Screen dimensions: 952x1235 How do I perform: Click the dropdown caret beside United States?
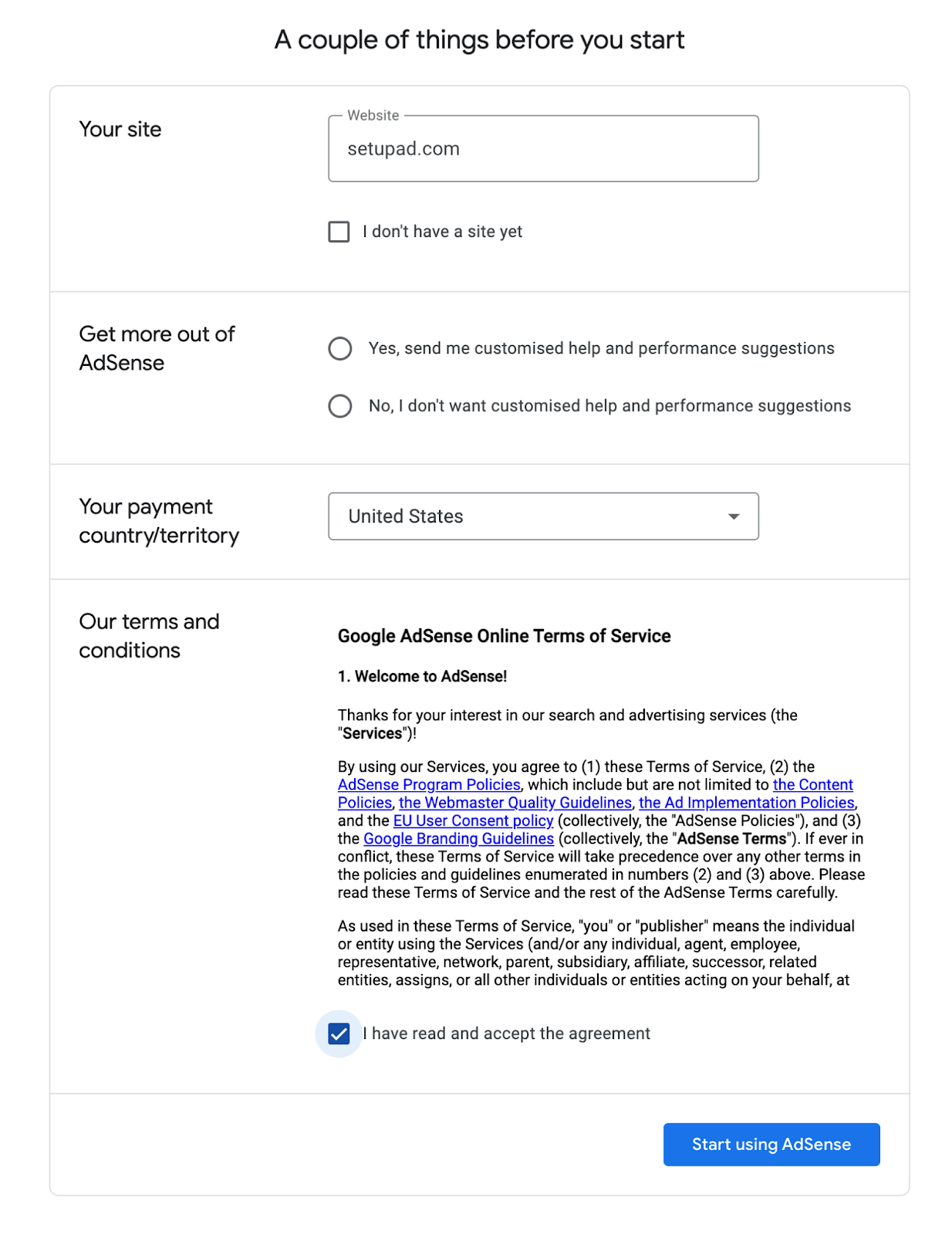click(x=734, y=516)
